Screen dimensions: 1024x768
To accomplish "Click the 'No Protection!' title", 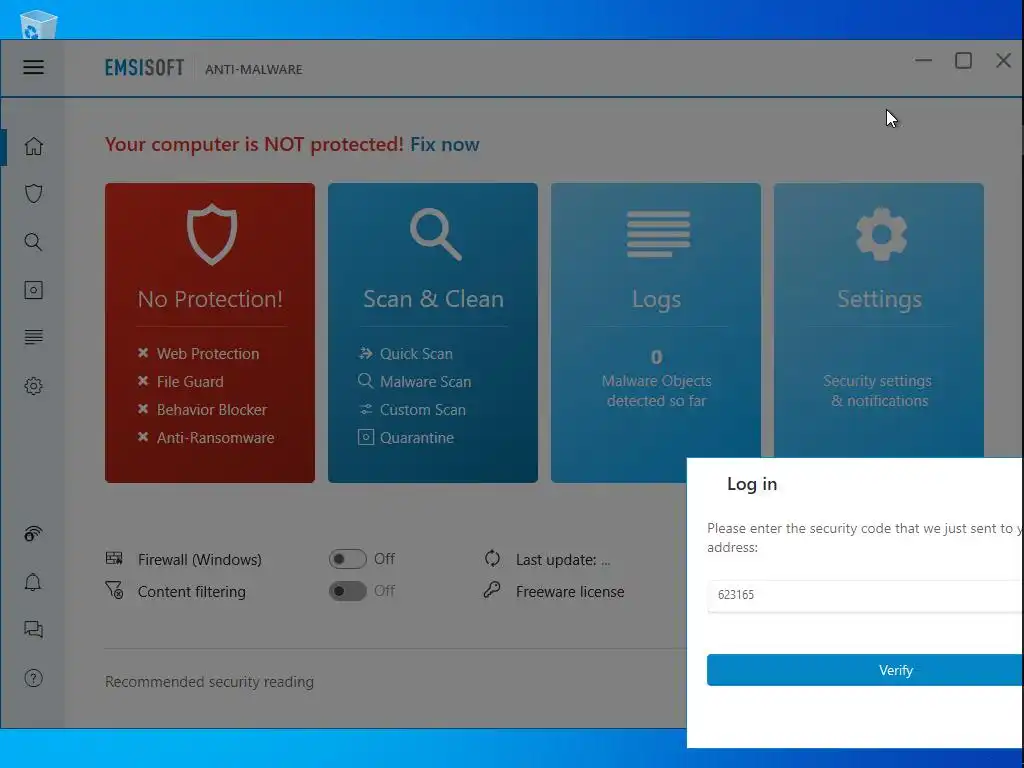I will point(210,299).
